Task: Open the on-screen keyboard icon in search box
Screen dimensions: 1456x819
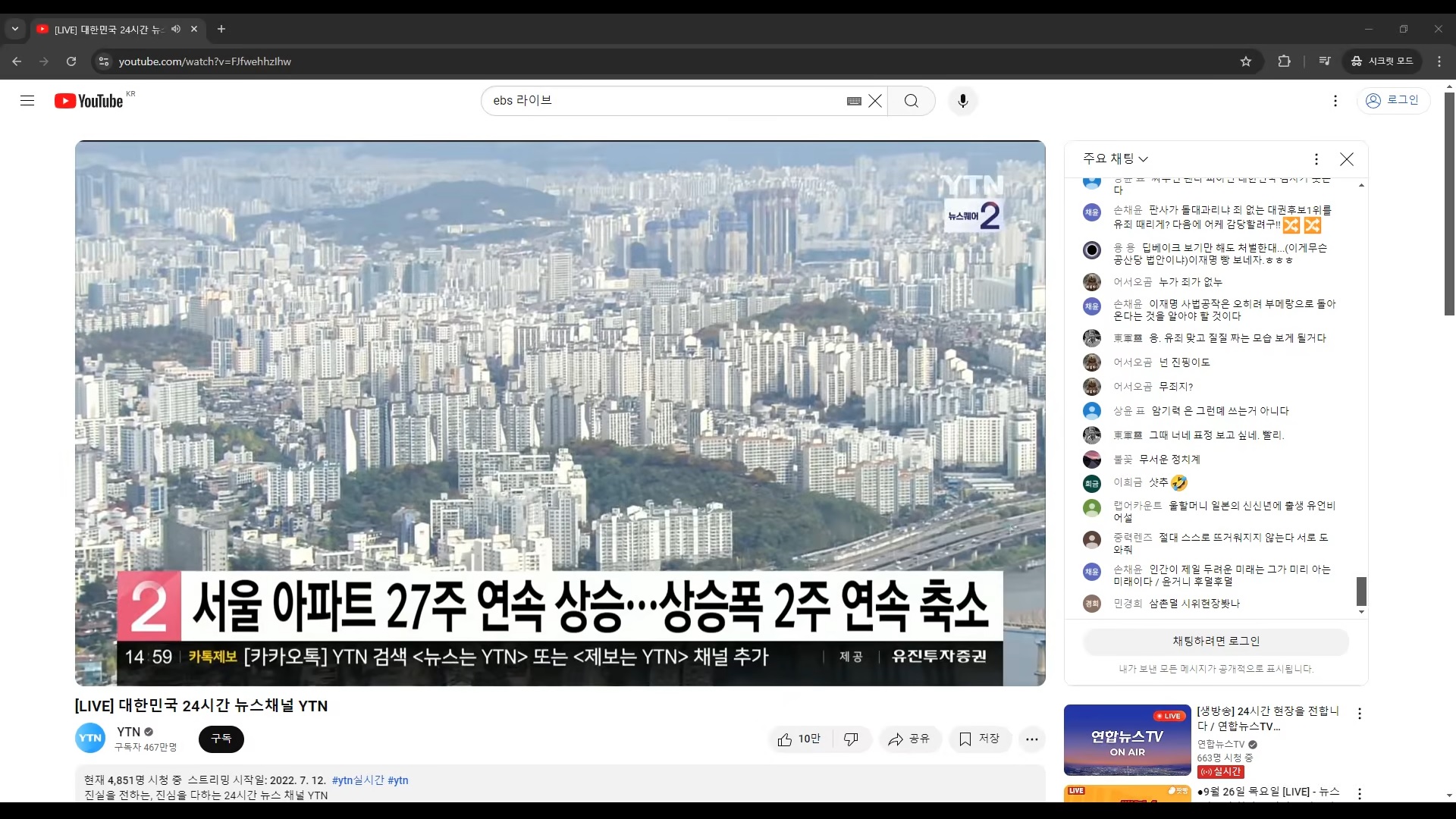Action: [x=854, y=101]
